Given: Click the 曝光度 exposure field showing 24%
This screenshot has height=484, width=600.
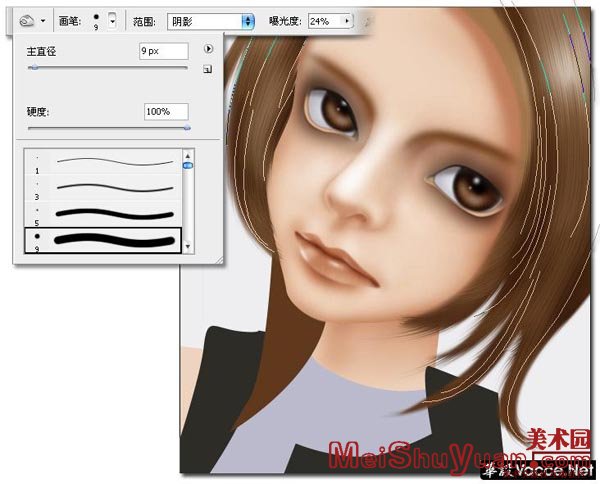Looking at the screenshot, I should 325,21.
